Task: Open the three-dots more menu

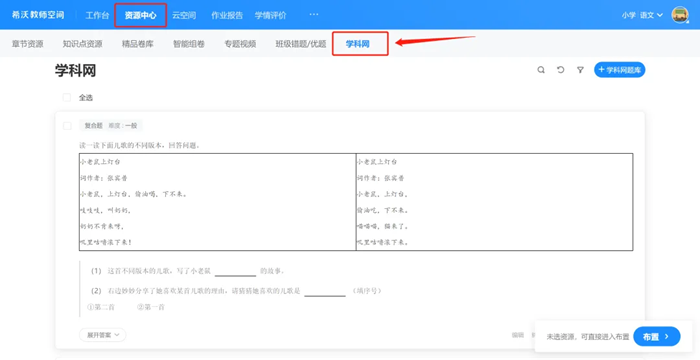Action: click(314, 15)
